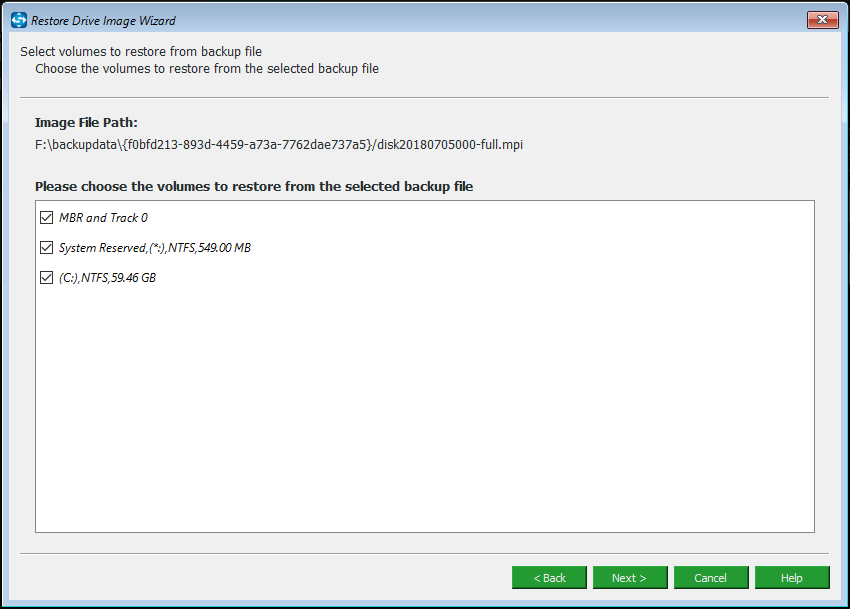Cancel the restore wizard
This screenshot has height=609, width=850.
[x=711, y=578]
